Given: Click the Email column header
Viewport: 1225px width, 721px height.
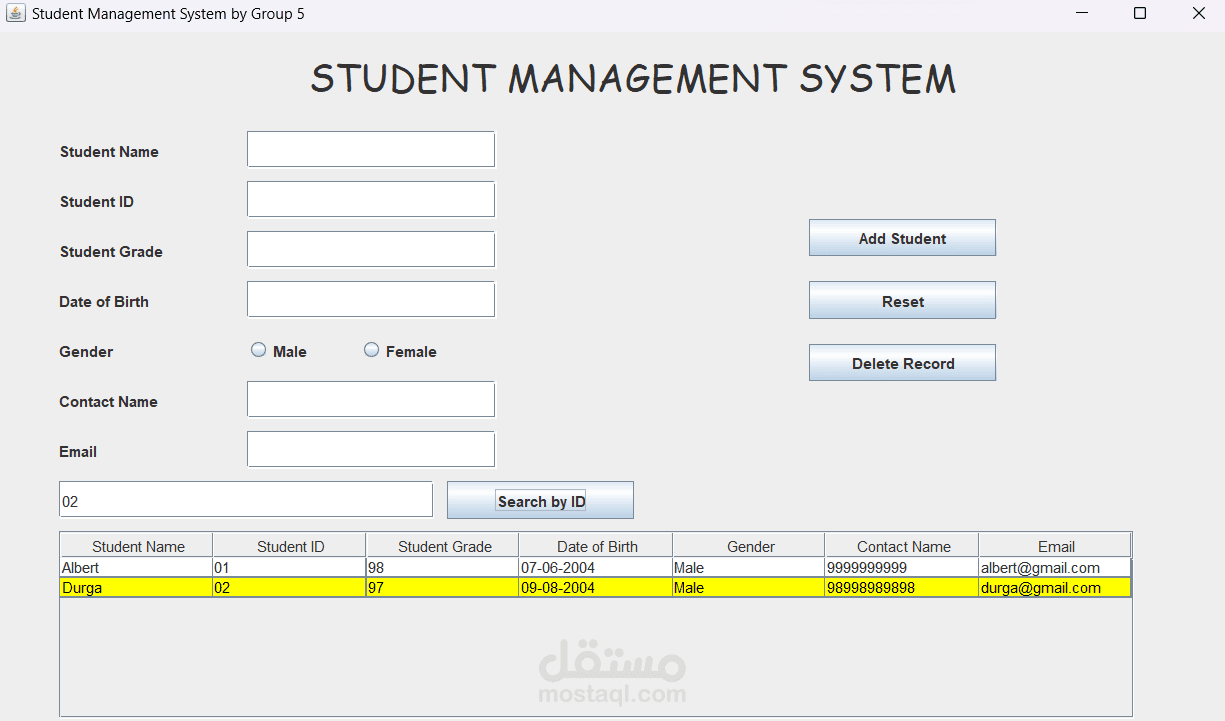Looking at the screenshot, I should click(1056, 545).
